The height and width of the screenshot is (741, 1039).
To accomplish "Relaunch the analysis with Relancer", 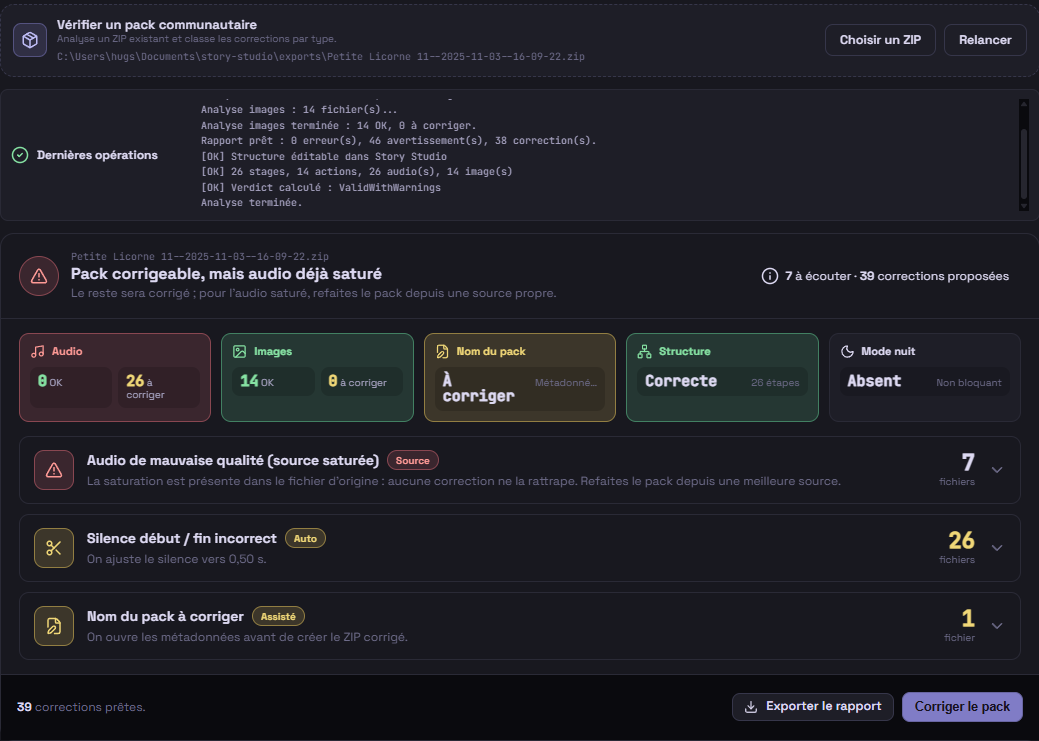I will point(985,40).
